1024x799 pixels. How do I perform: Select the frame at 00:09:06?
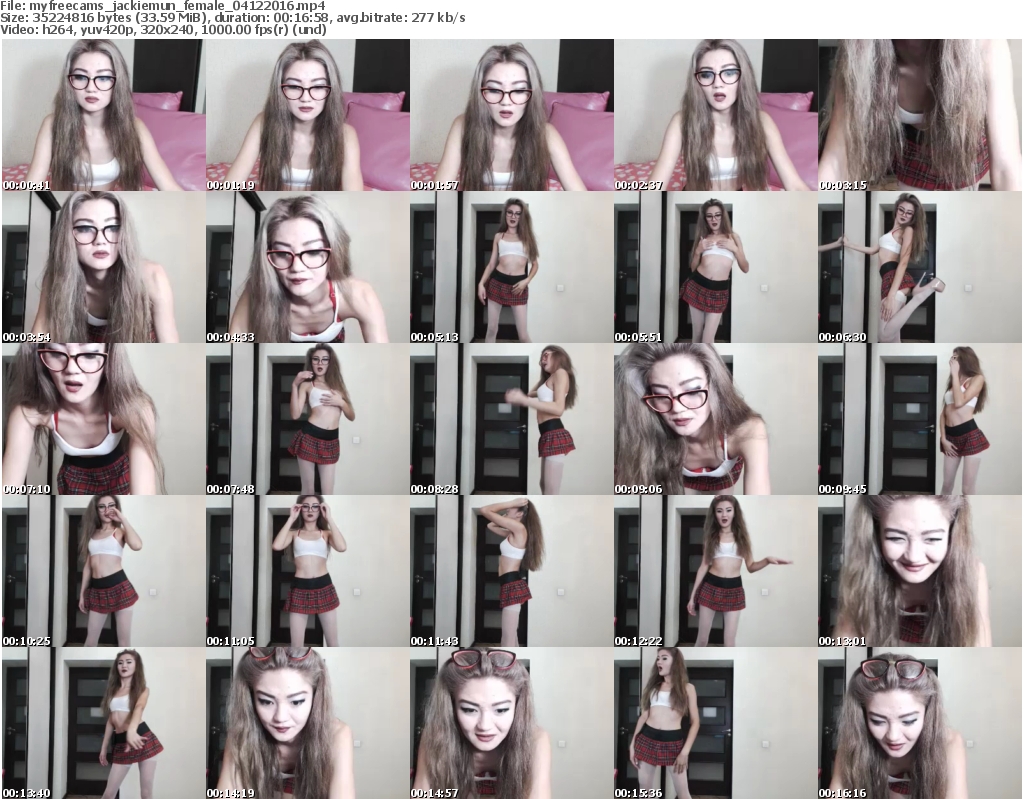pos(715,419)
